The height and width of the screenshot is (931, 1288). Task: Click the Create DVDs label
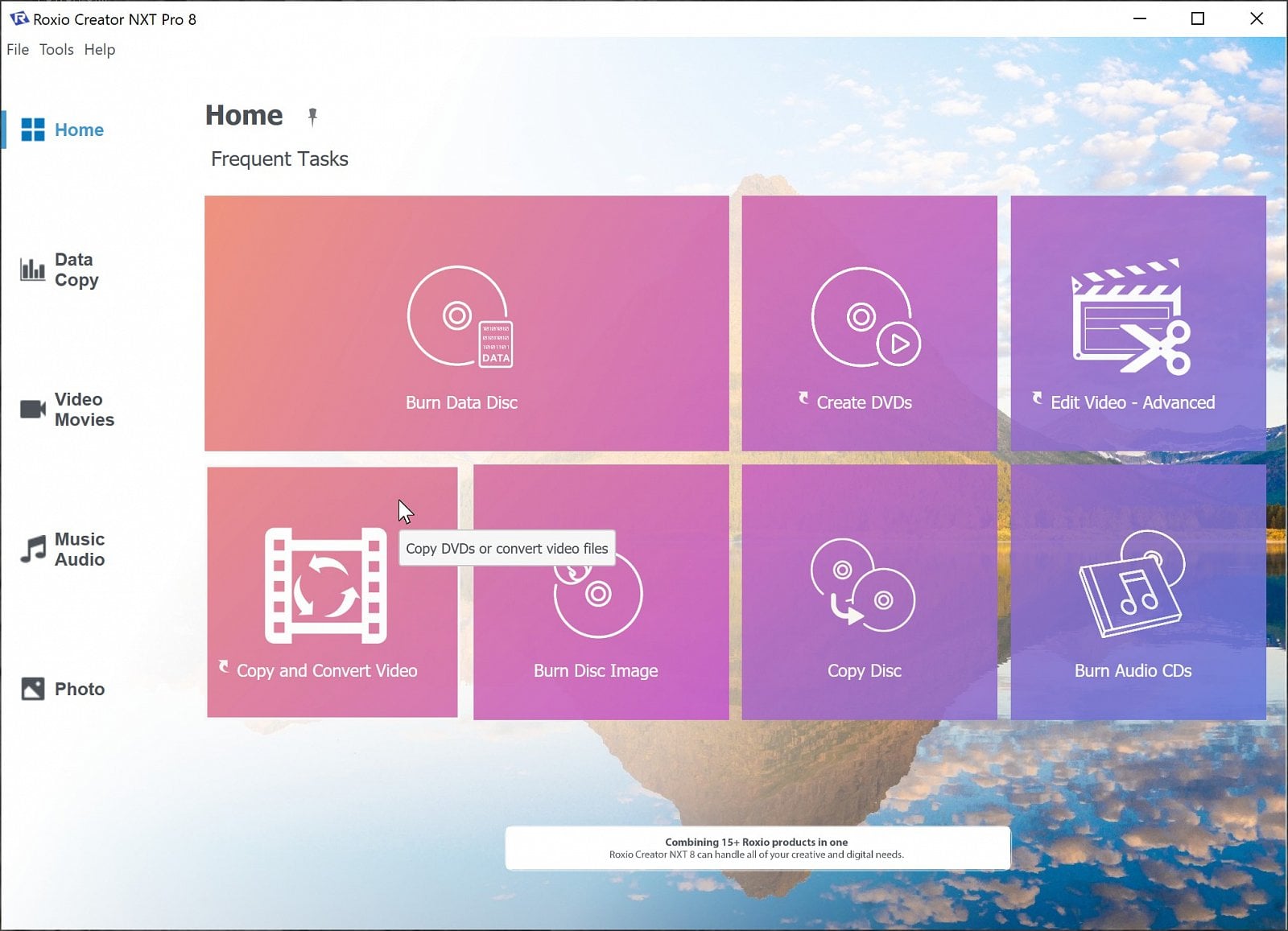click(x=865, y=402)
